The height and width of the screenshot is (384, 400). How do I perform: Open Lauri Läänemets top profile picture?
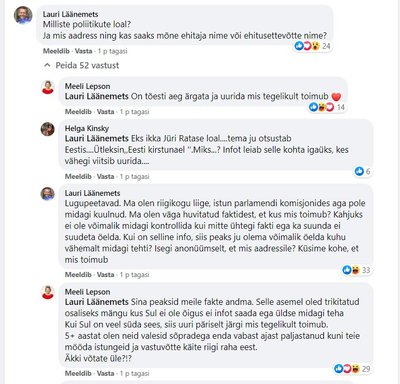click(23, 15)
